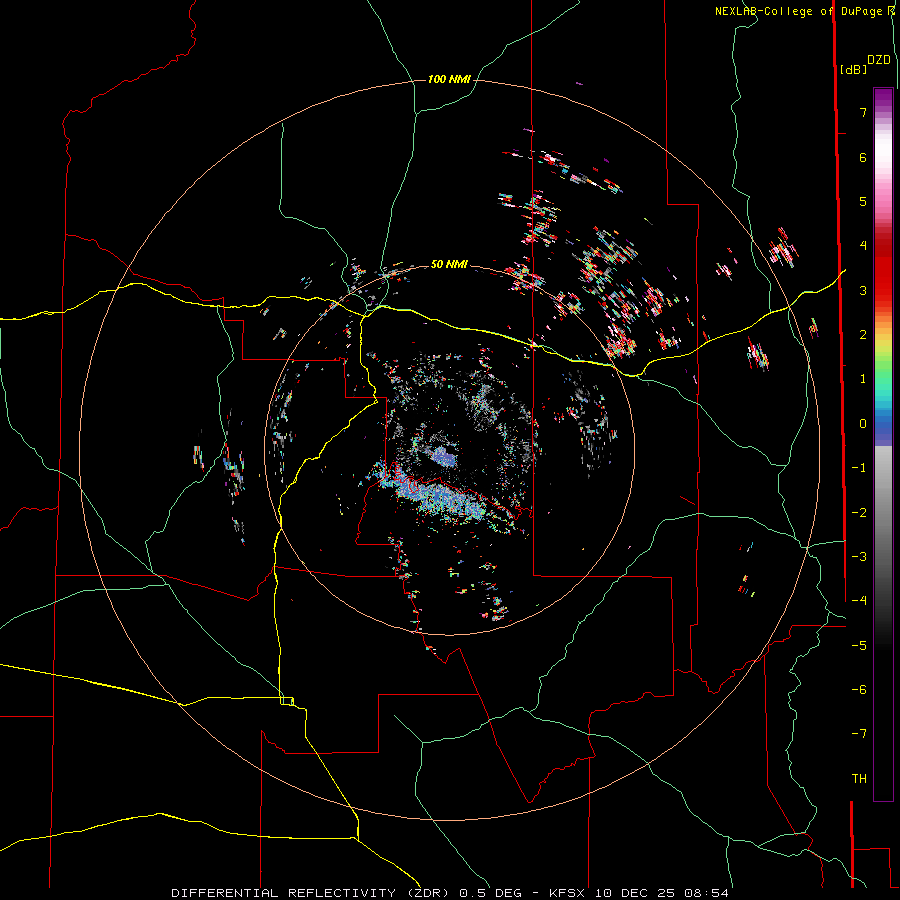Click the 5 value on the legend
The height and width of the screenshot is (900, 900).
(863, 201)
